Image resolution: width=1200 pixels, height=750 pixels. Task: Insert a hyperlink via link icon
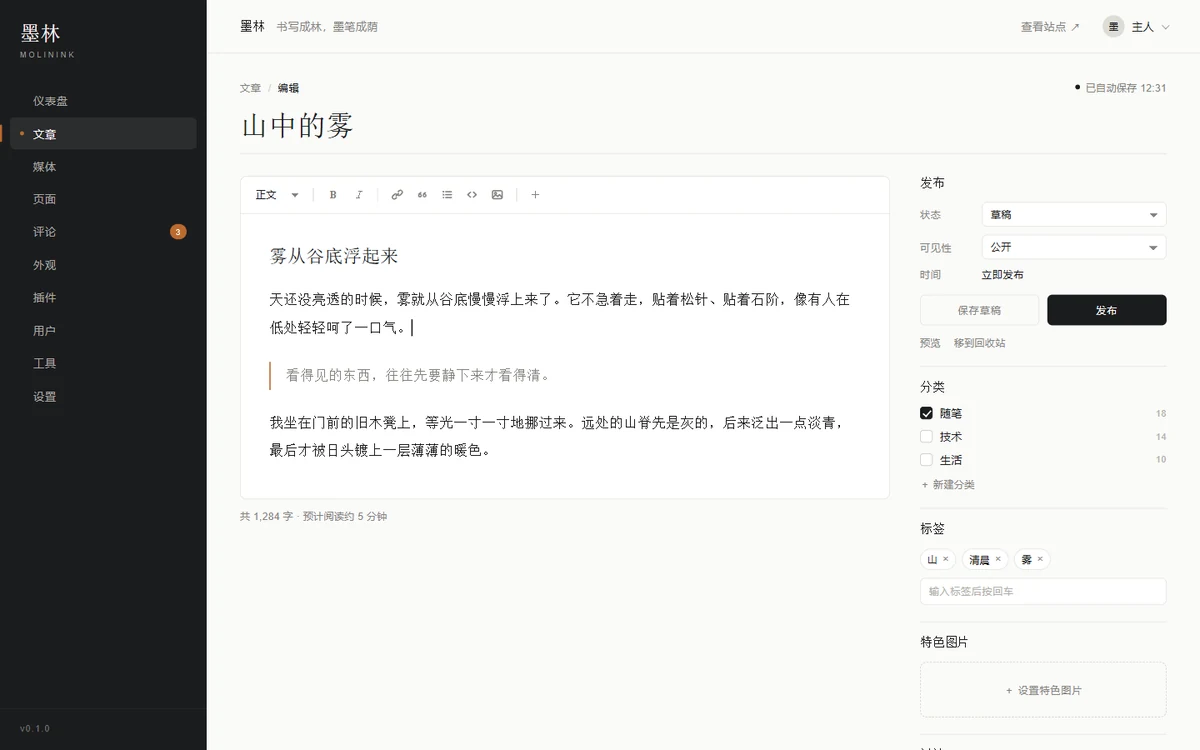tap(397, 195)
